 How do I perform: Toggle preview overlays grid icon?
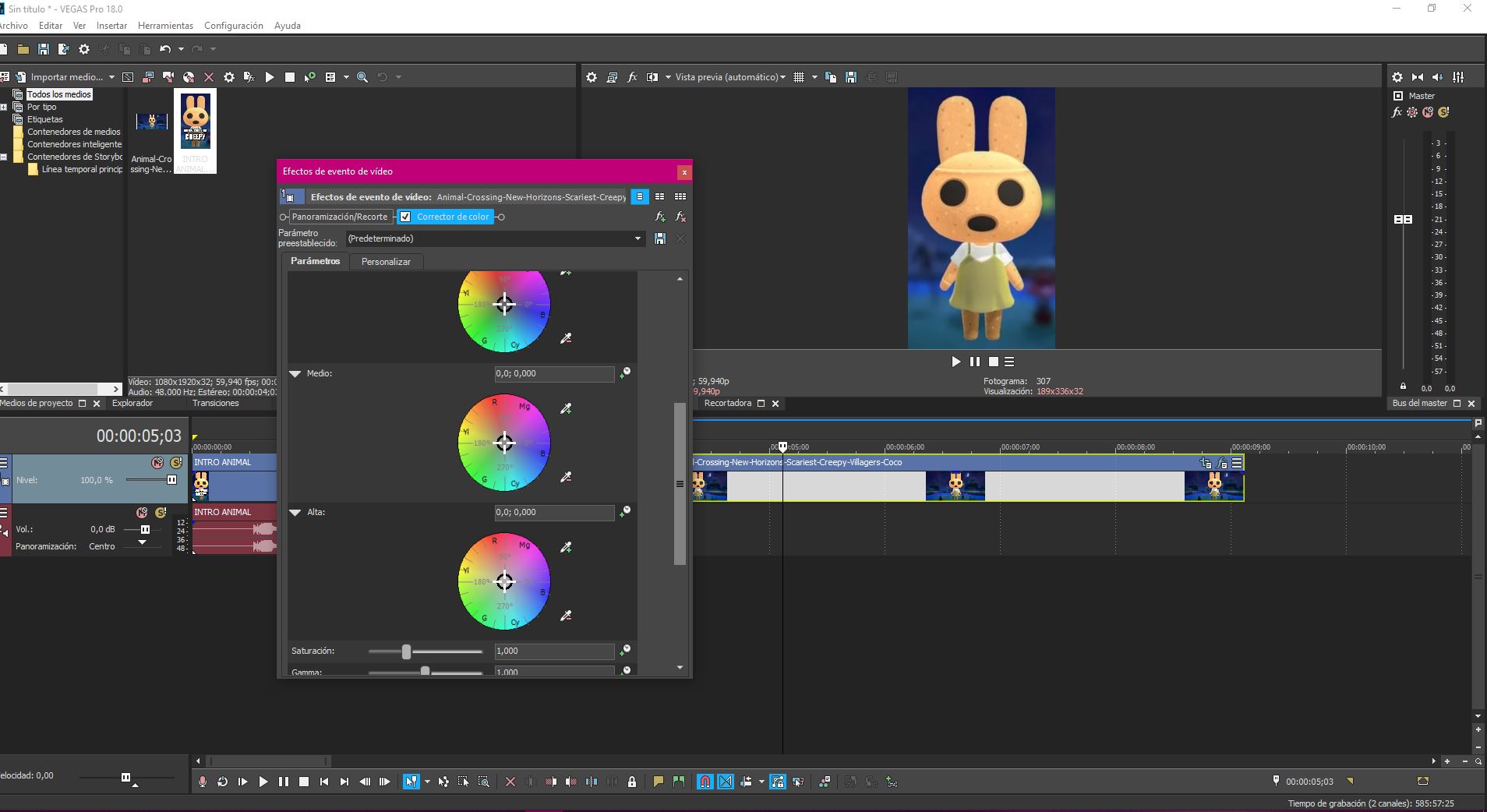tap(799, 77)
